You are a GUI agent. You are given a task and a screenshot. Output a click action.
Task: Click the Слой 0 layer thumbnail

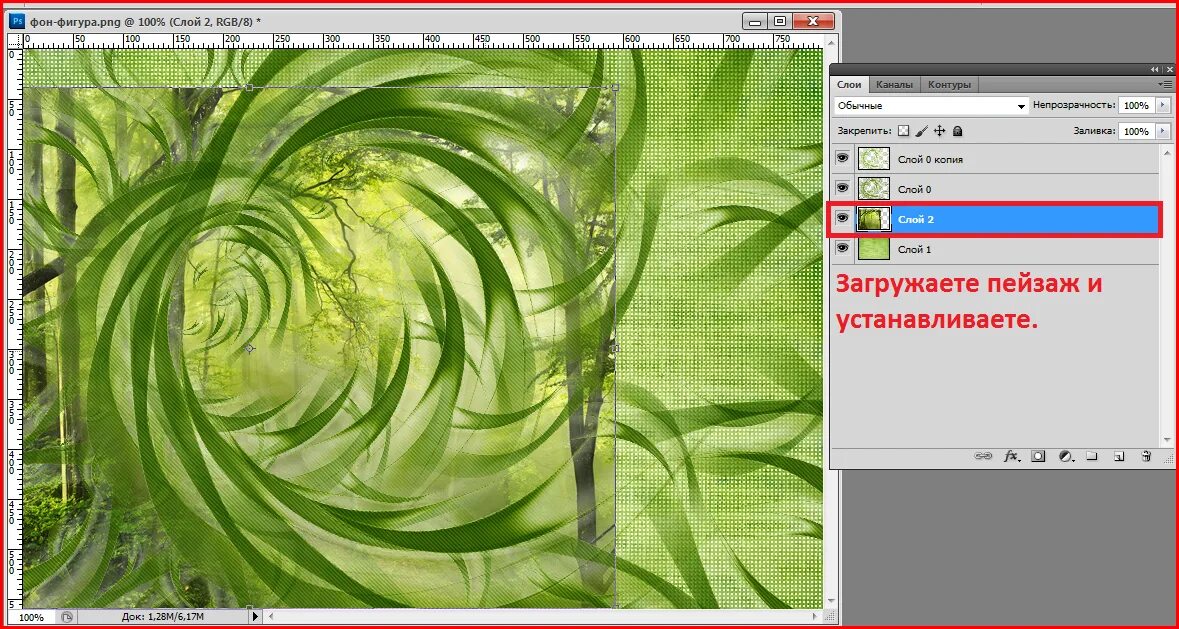coord(874,188)
